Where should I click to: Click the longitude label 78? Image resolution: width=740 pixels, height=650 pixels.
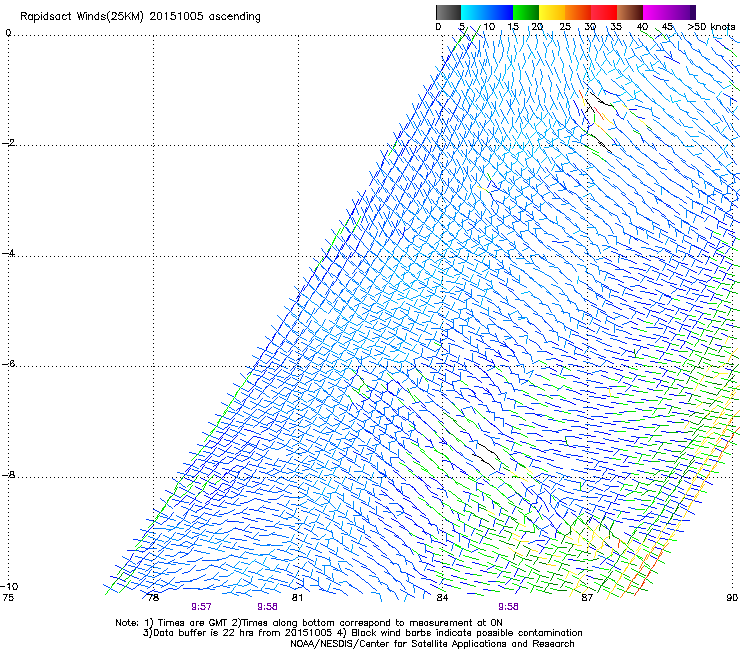pyautogui.click(x=153, y=598)
